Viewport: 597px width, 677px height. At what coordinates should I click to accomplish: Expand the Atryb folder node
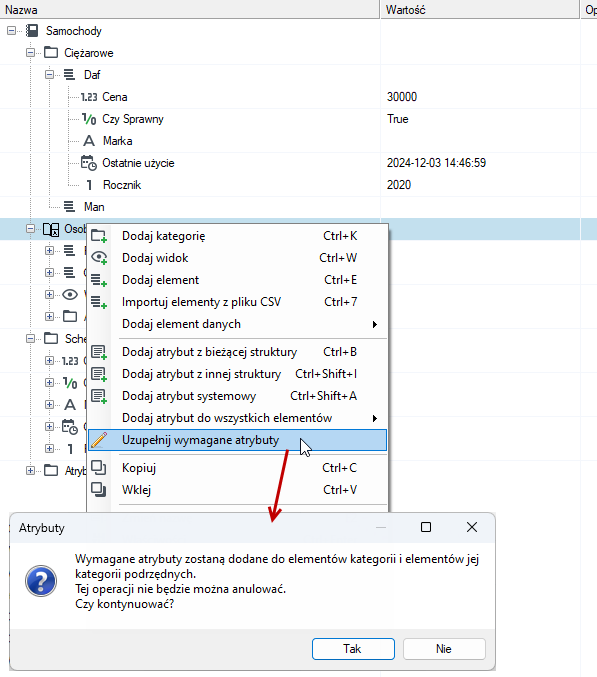[x=30, y=470]
